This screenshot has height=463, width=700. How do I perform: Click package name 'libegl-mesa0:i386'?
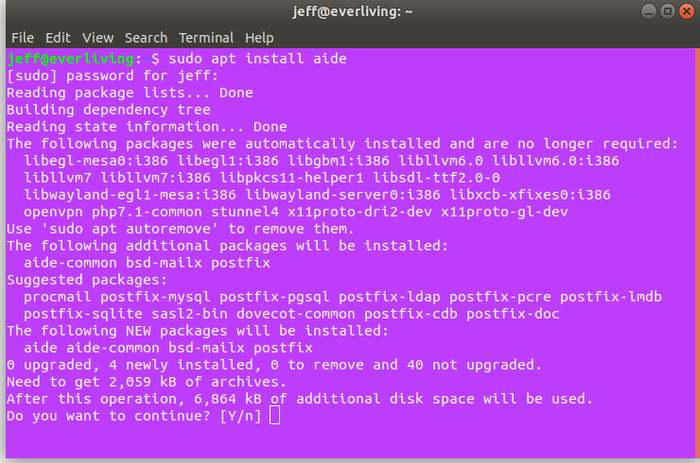pyautogui.click(x=96, y=160)
